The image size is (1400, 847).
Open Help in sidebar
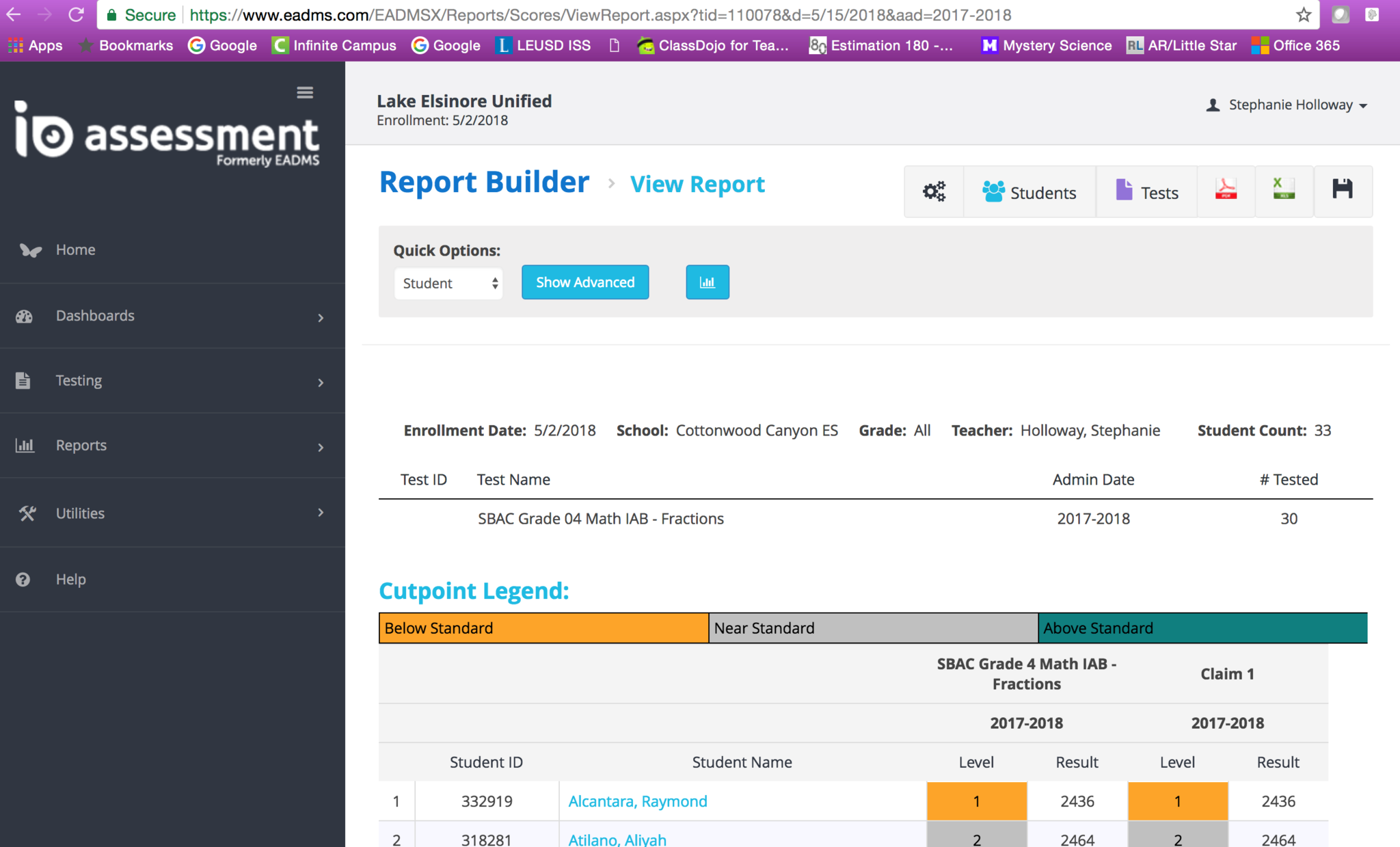pos(70,579)
